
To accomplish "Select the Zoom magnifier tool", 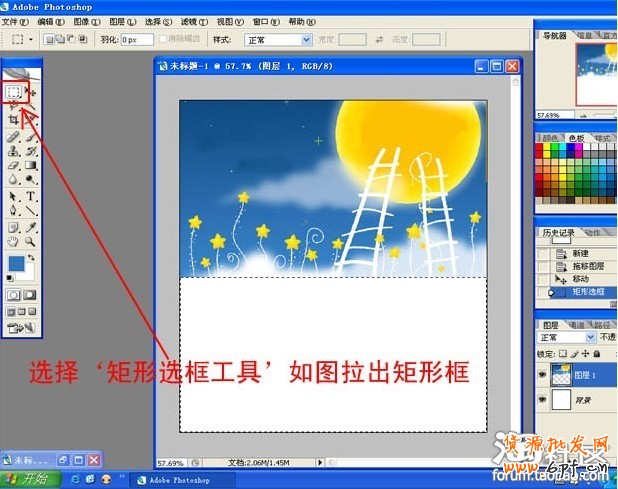I will pos(31,242).
